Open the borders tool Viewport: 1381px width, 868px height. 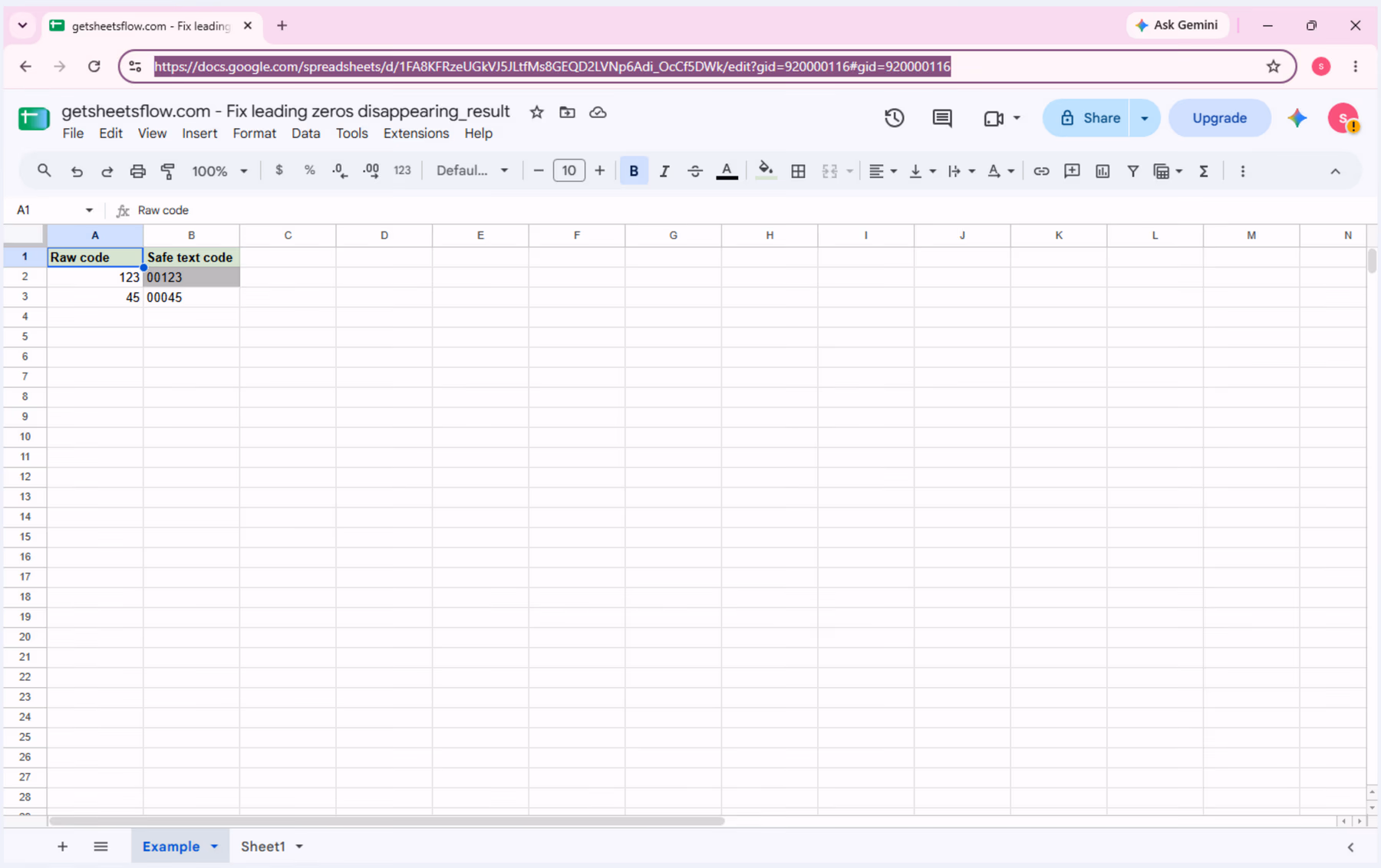[798, 171]
